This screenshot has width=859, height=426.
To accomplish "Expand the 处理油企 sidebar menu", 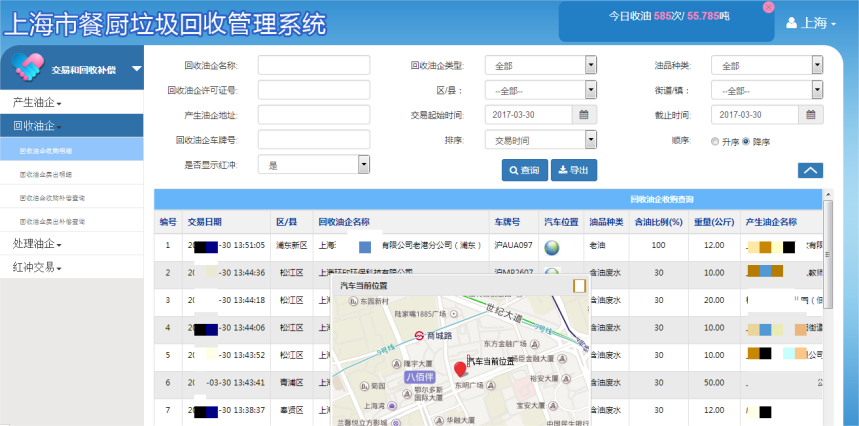I will coord(37,243).
